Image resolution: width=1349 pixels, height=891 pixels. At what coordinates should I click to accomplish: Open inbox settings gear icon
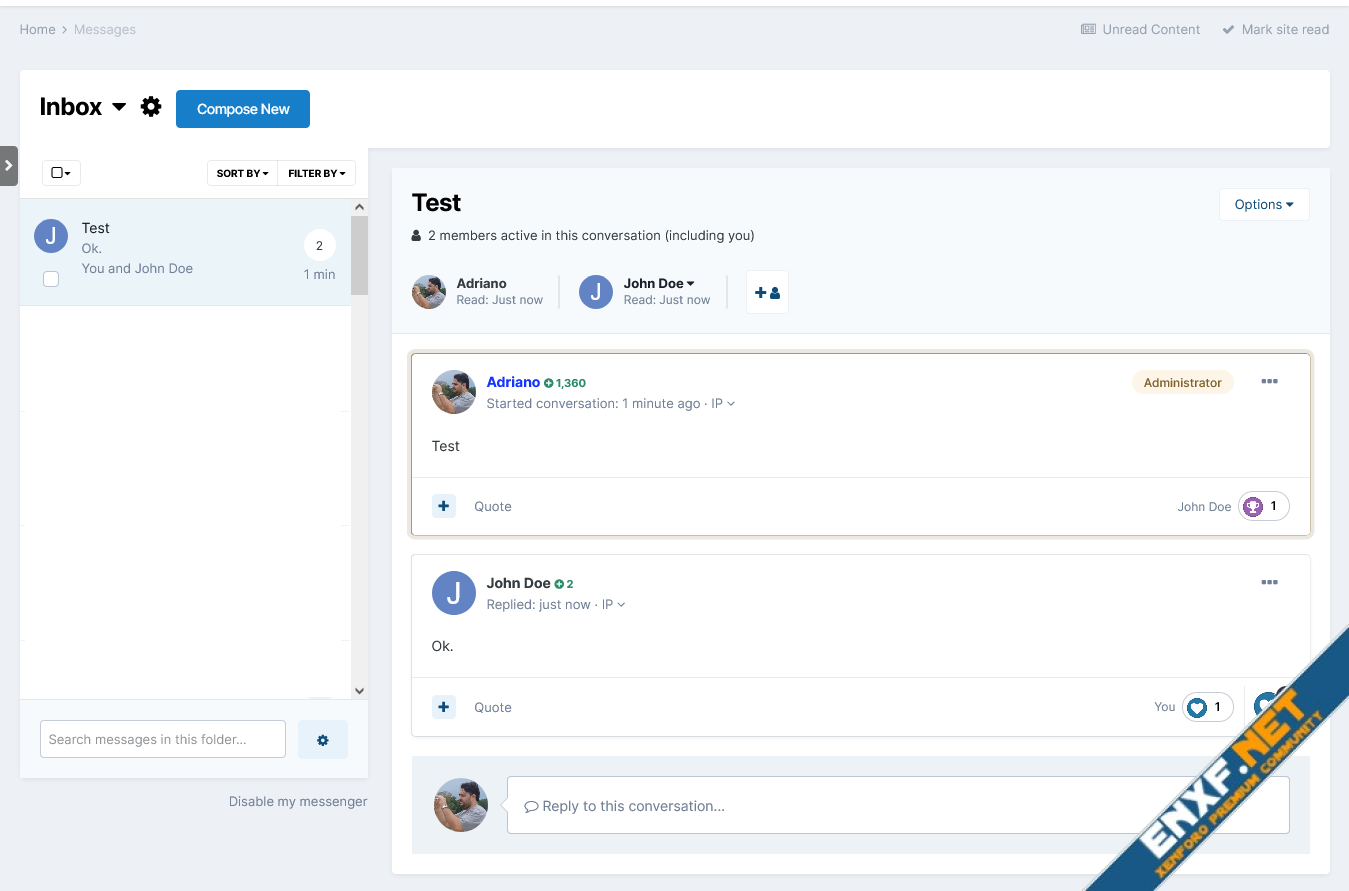(151, 107)
